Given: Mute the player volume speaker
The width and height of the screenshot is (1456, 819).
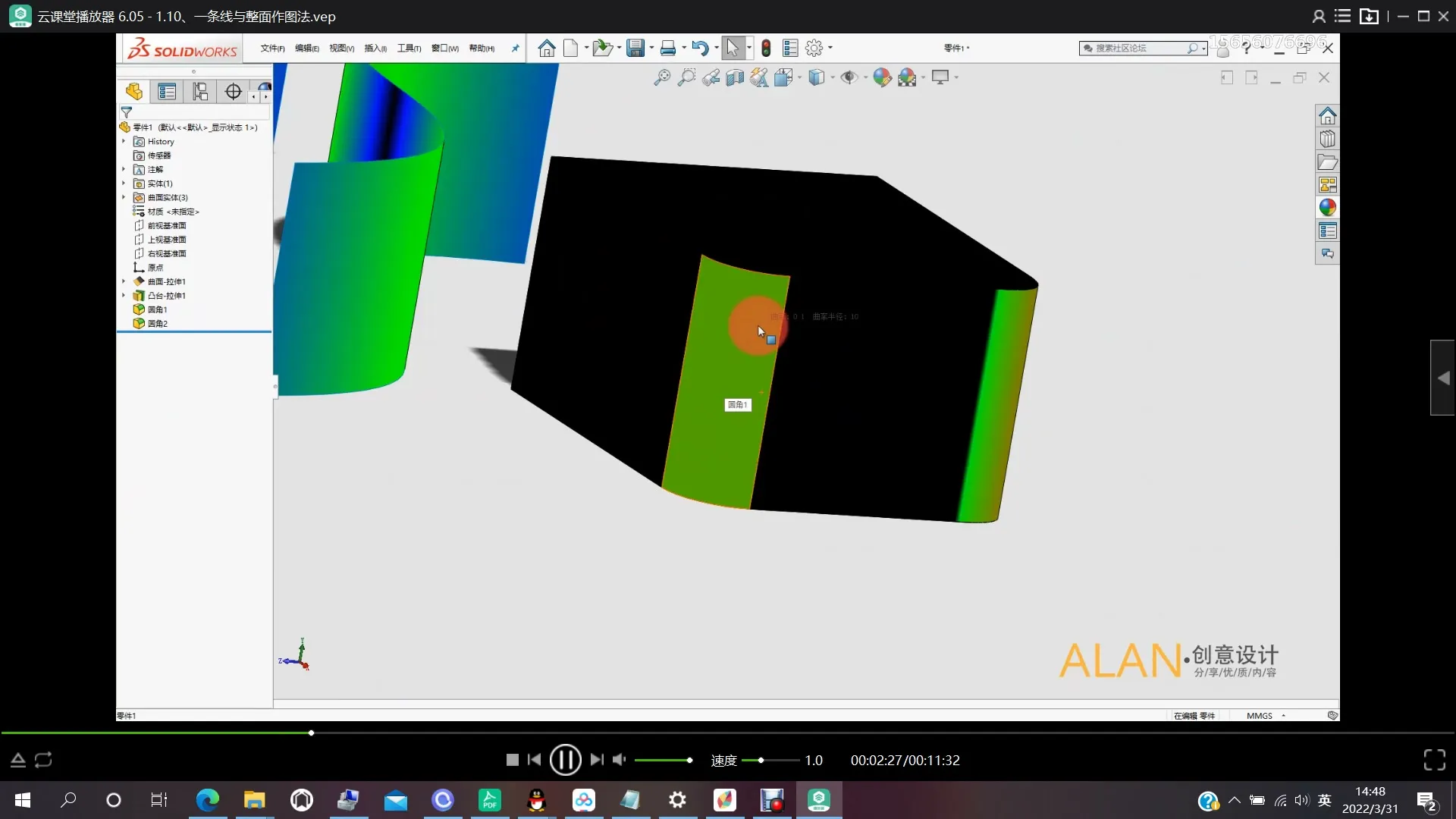Looking at the screenshot, I should point(620,760).
